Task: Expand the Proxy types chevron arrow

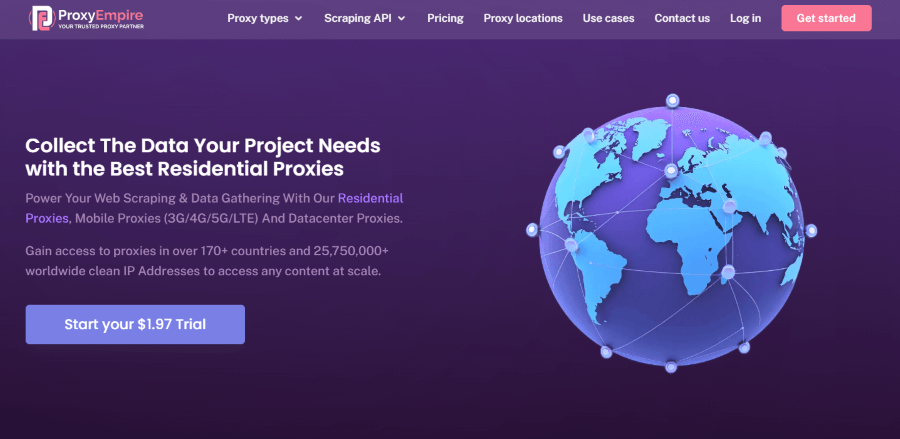Action: tap(298, 18)
